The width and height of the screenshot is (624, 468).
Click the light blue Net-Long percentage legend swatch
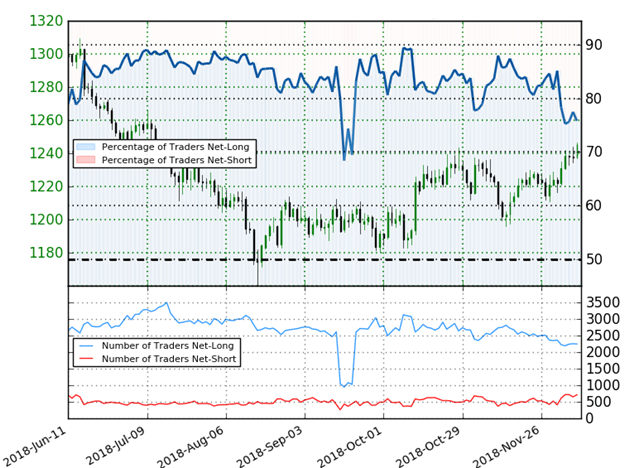pos(86,147)
